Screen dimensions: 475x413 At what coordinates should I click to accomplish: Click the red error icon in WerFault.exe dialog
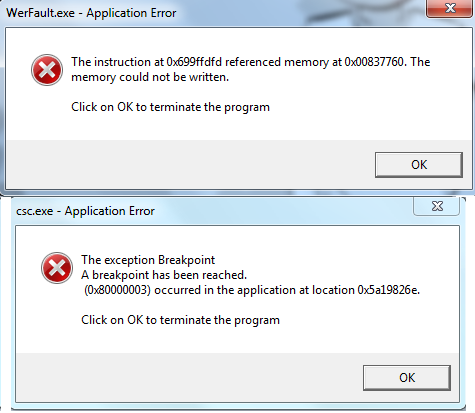(47, 70)
